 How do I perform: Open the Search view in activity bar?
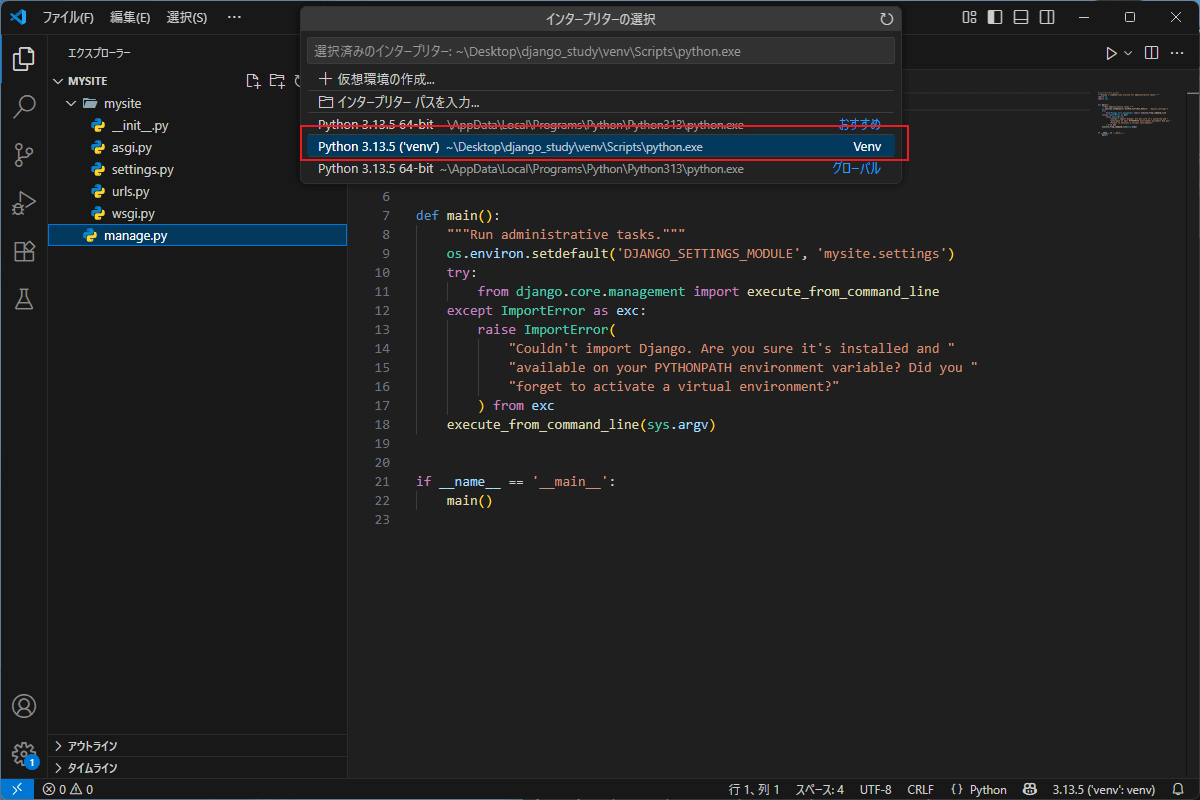click(x=24, y=107)
